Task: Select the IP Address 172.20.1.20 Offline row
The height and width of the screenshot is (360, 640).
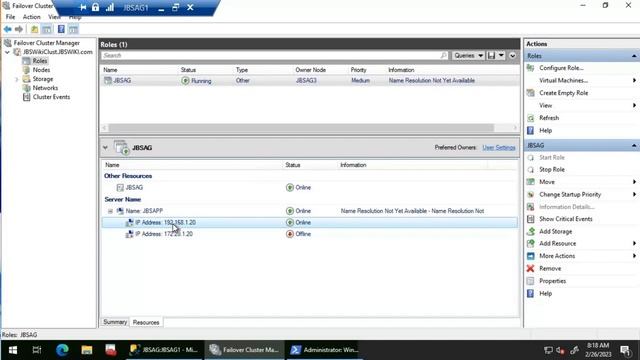Action: (310, 234)
